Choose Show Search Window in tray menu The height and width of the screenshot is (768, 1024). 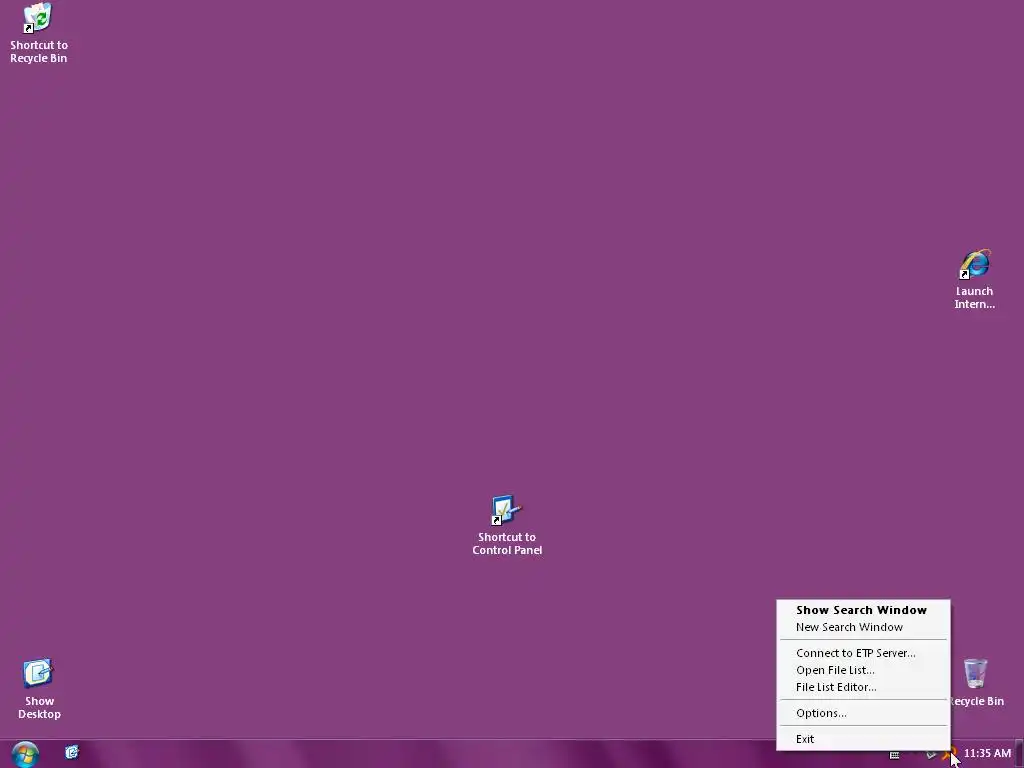[863, 610]
